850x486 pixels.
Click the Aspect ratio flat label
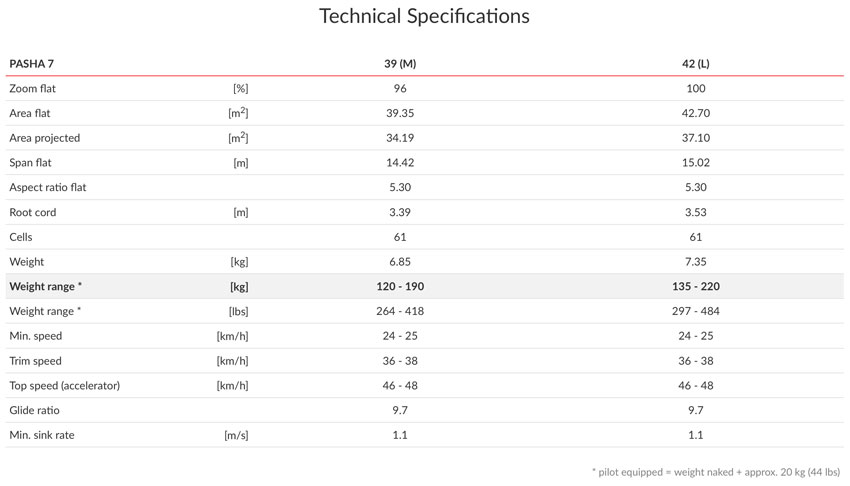coord(48,187)
